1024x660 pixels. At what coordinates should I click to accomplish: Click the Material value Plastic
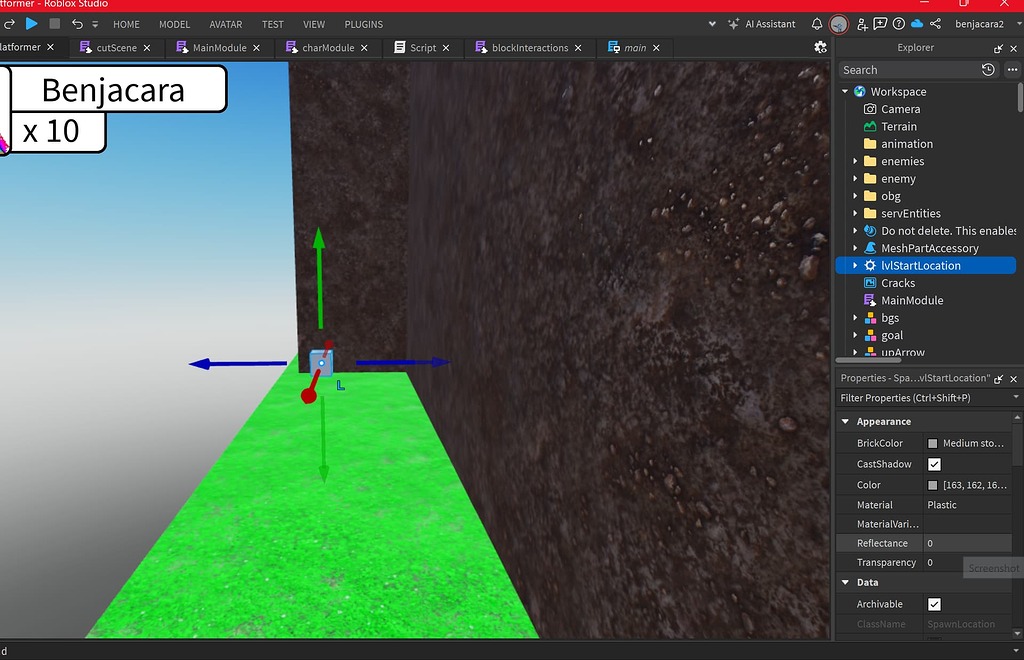[x=942, y=505]
